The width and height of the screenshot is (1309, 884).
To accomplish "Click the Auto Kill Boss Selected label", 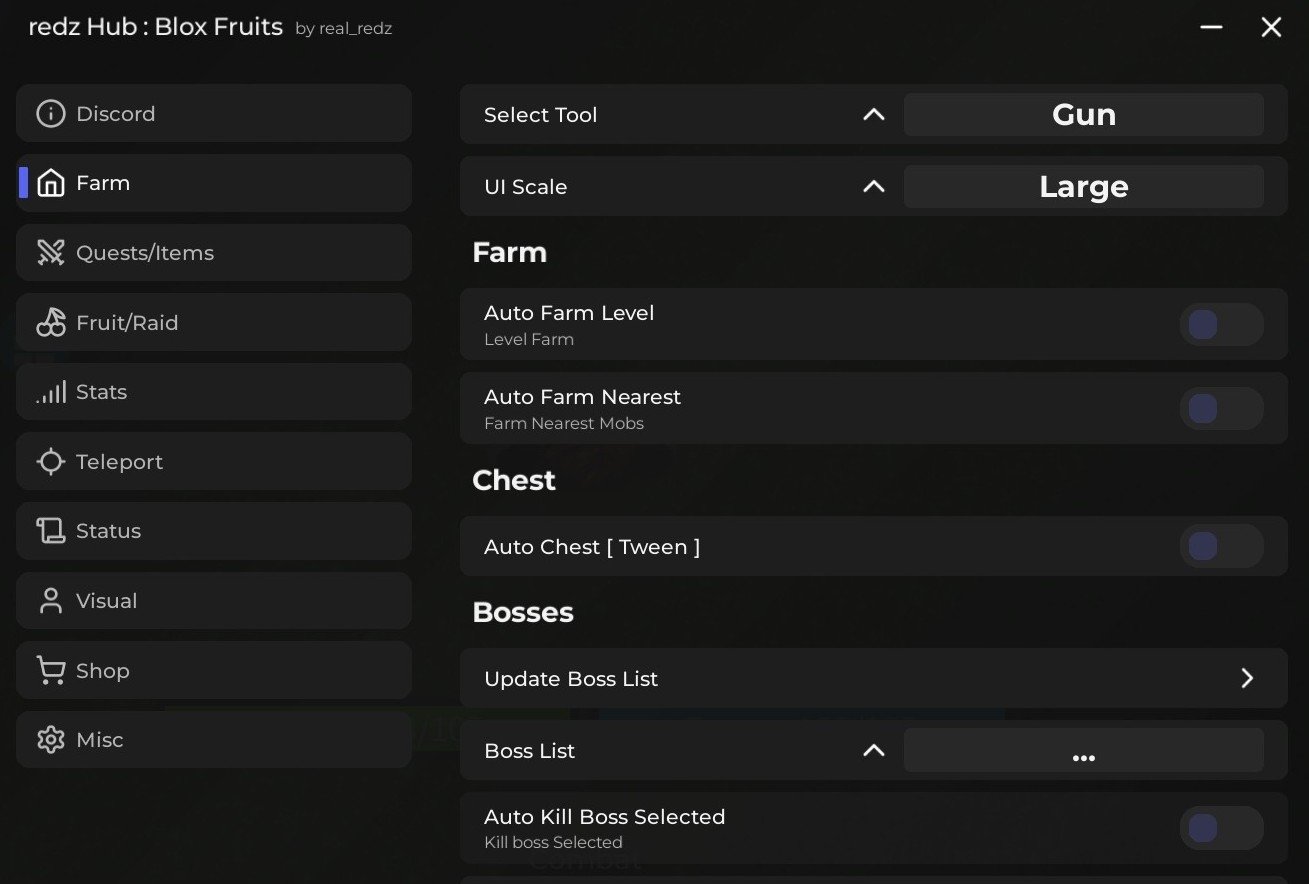I will [605, 817].
